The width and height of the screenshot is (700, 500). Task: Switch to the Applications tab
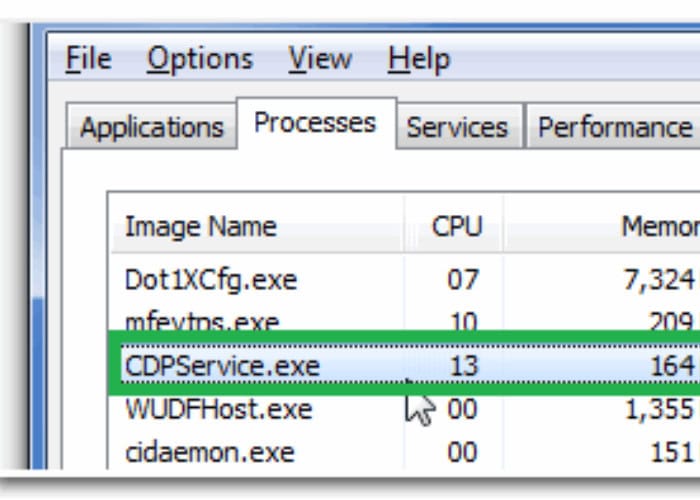151,128
